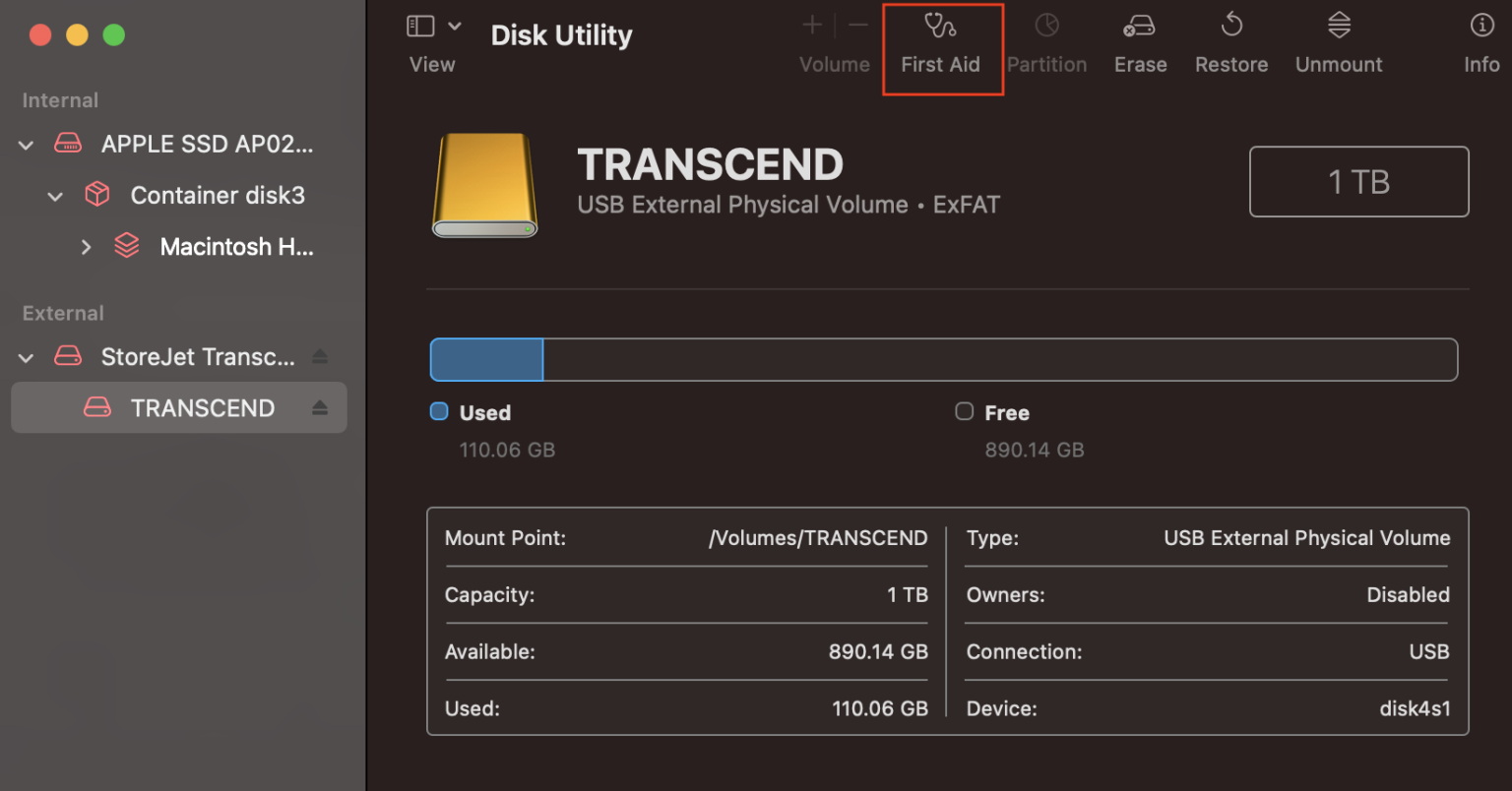Open the Restore tool
This screenshot has width=1512, height=791.
tap(1230, 44)
